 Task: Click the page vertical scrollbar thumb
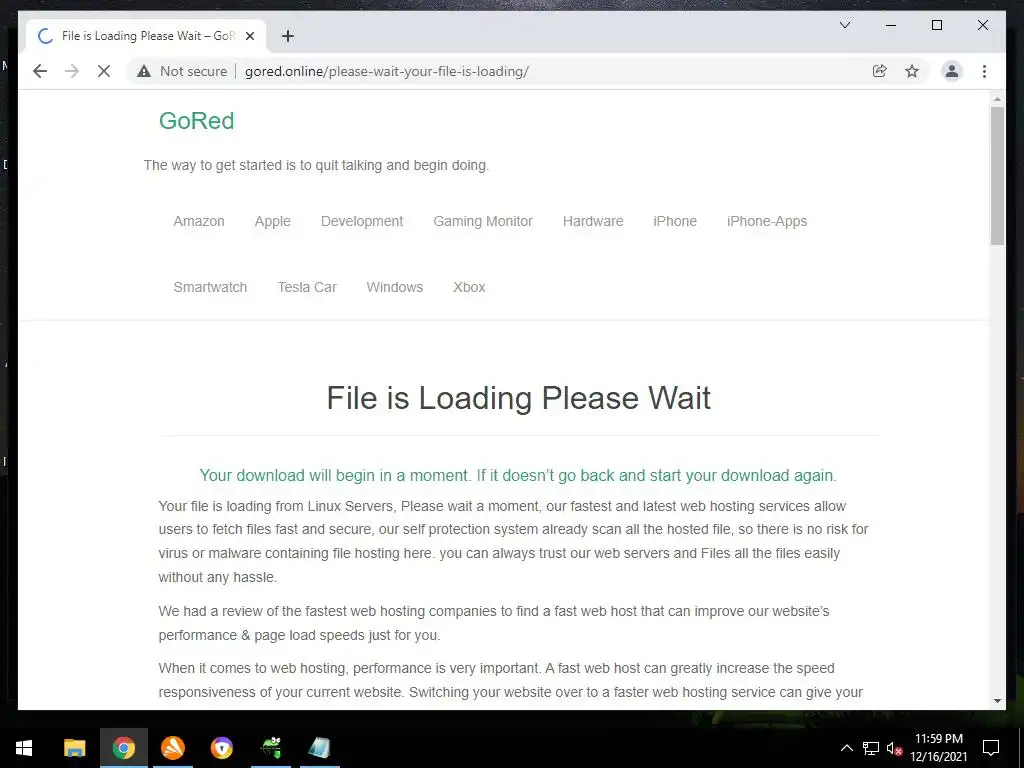pyautogui.click(x=997, y=175)
